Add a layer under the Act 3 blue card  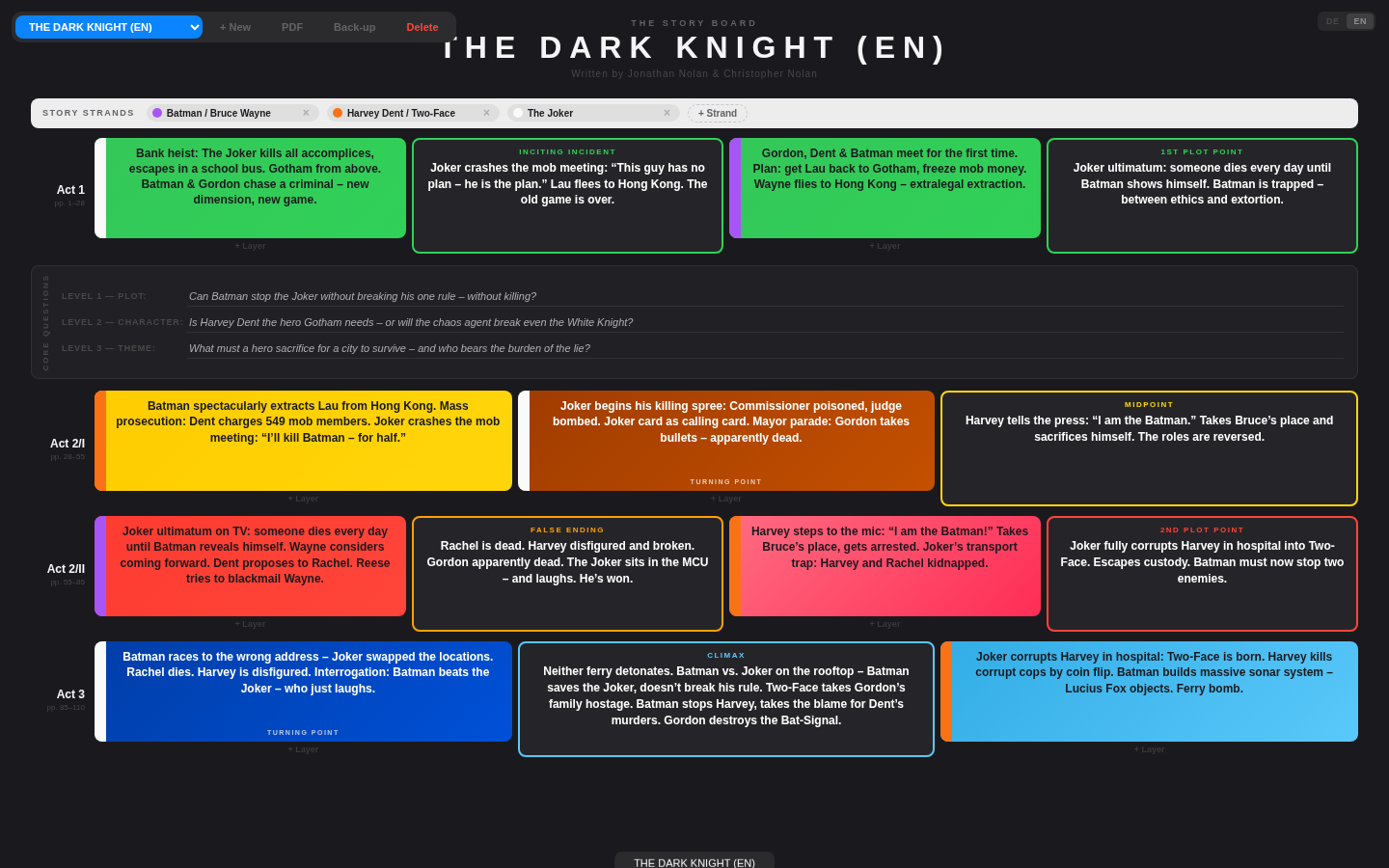pyautogui.click(x=303, y=748)
